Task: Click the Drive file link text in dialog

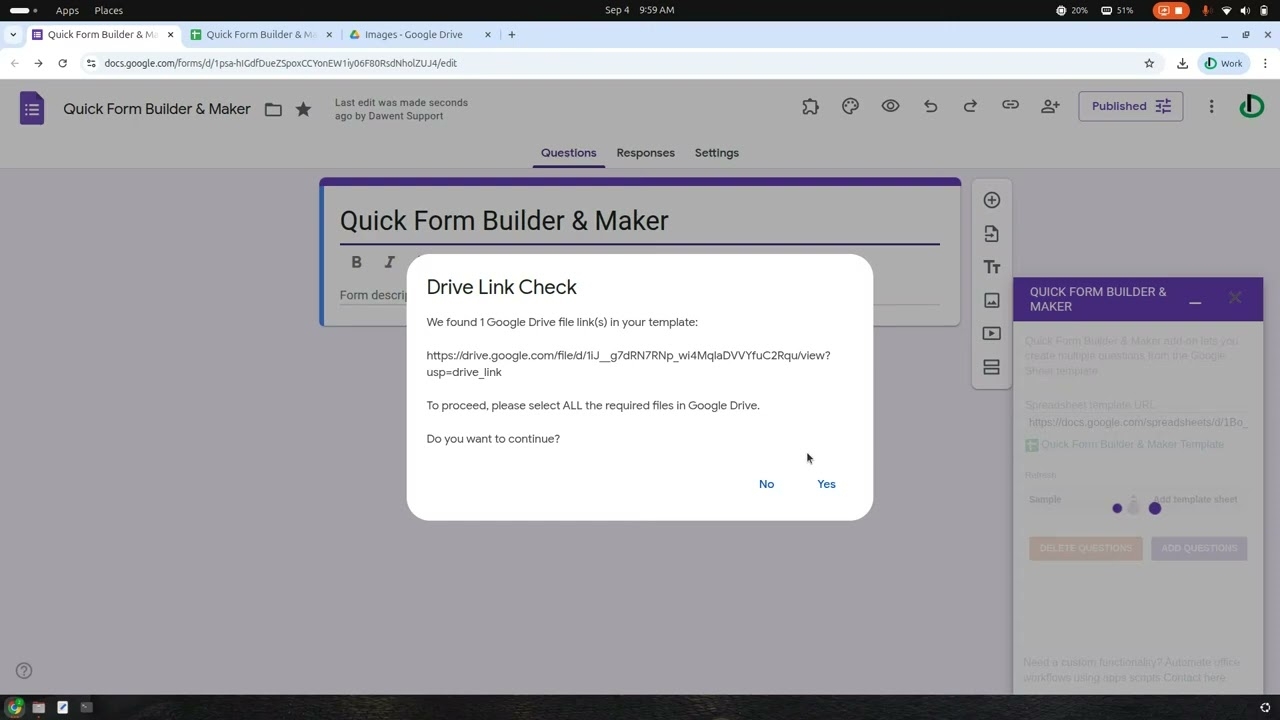Action: point(628,364)
